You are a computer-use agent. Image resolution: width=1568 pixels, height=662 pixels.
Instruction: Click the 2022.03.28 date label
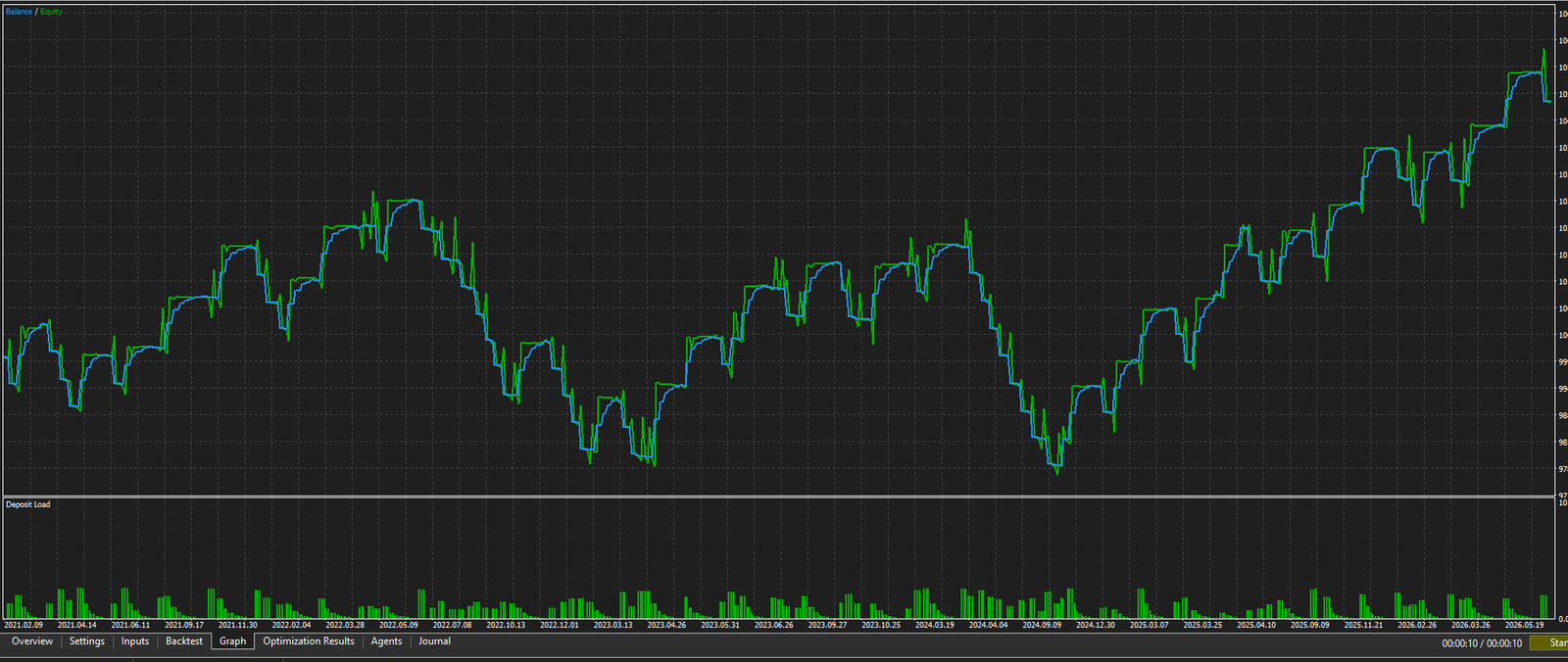click(345, 625)
